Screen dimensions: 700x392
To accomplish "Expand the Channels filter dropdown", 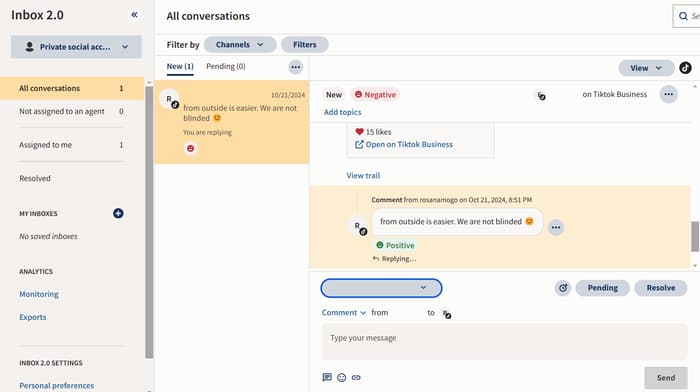I will click(240, 45).
